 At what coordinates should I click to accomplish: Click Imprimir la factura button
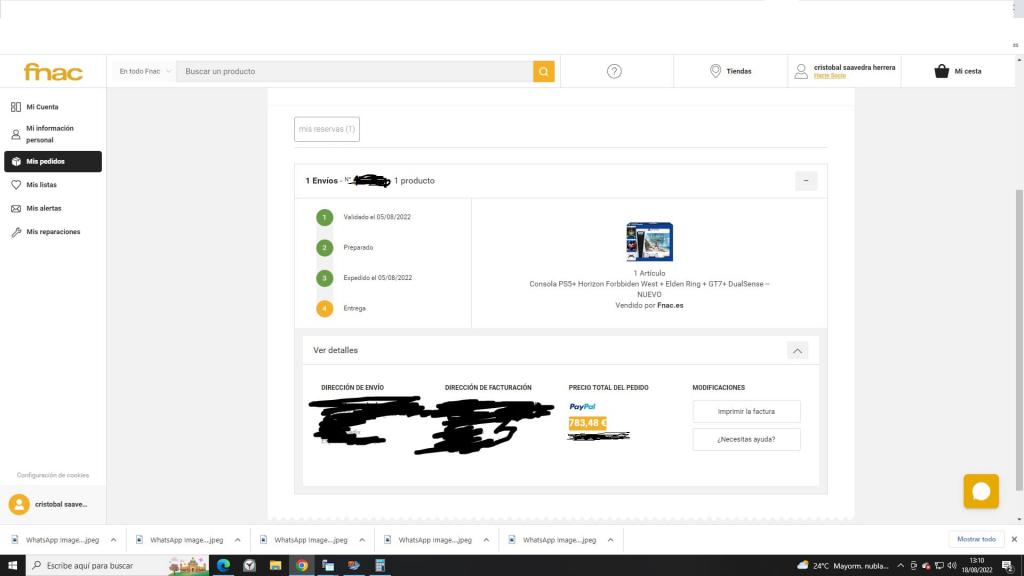click(x=746, y=411)
